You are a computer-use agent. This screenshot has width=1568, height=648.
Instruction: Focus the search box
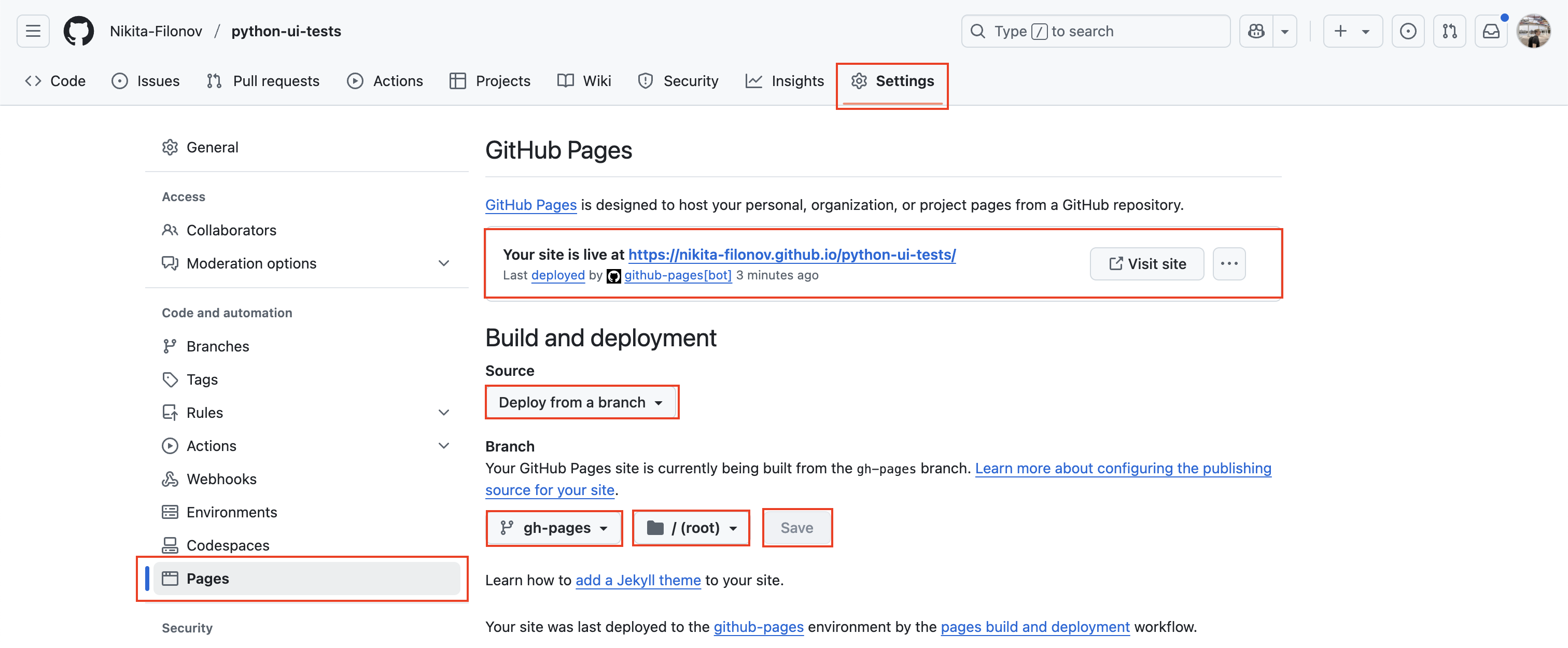click(x=1095, y=31)
